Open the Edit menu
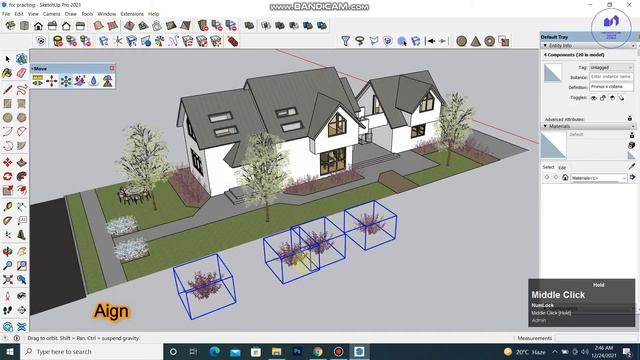The height and width of the screenshot is (360, 640). tap(19, 14)
